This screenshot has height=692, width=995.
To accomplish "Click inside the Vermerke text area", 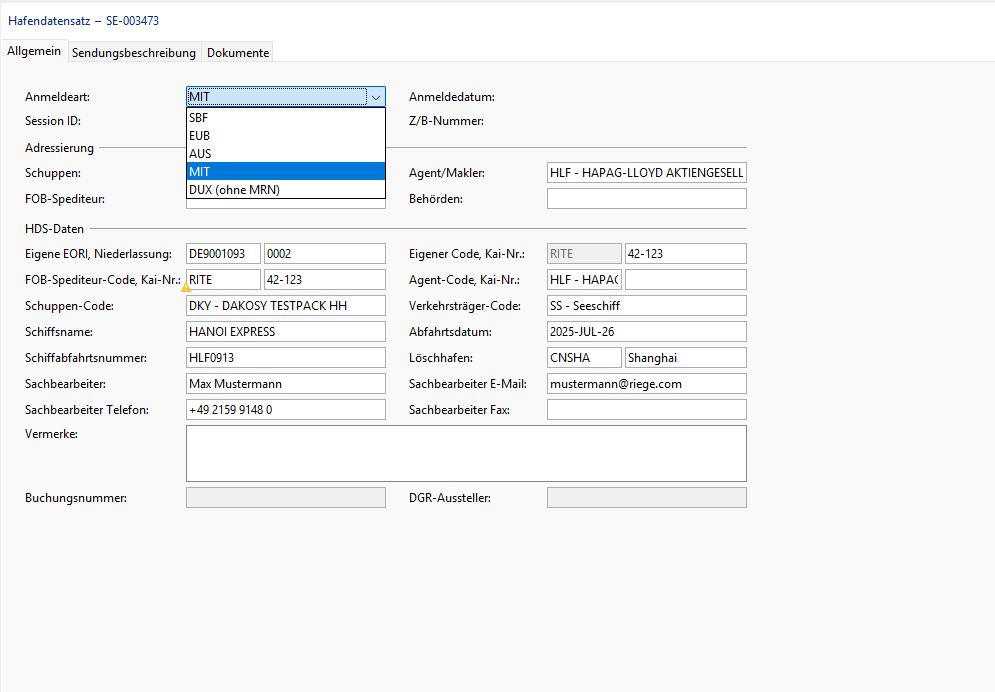I will pyautogui.click(x=466, y=454).
